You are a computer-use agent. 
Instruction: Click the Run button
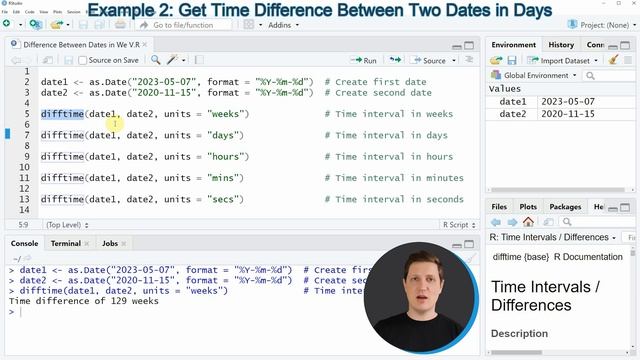(x=364, y=60)
